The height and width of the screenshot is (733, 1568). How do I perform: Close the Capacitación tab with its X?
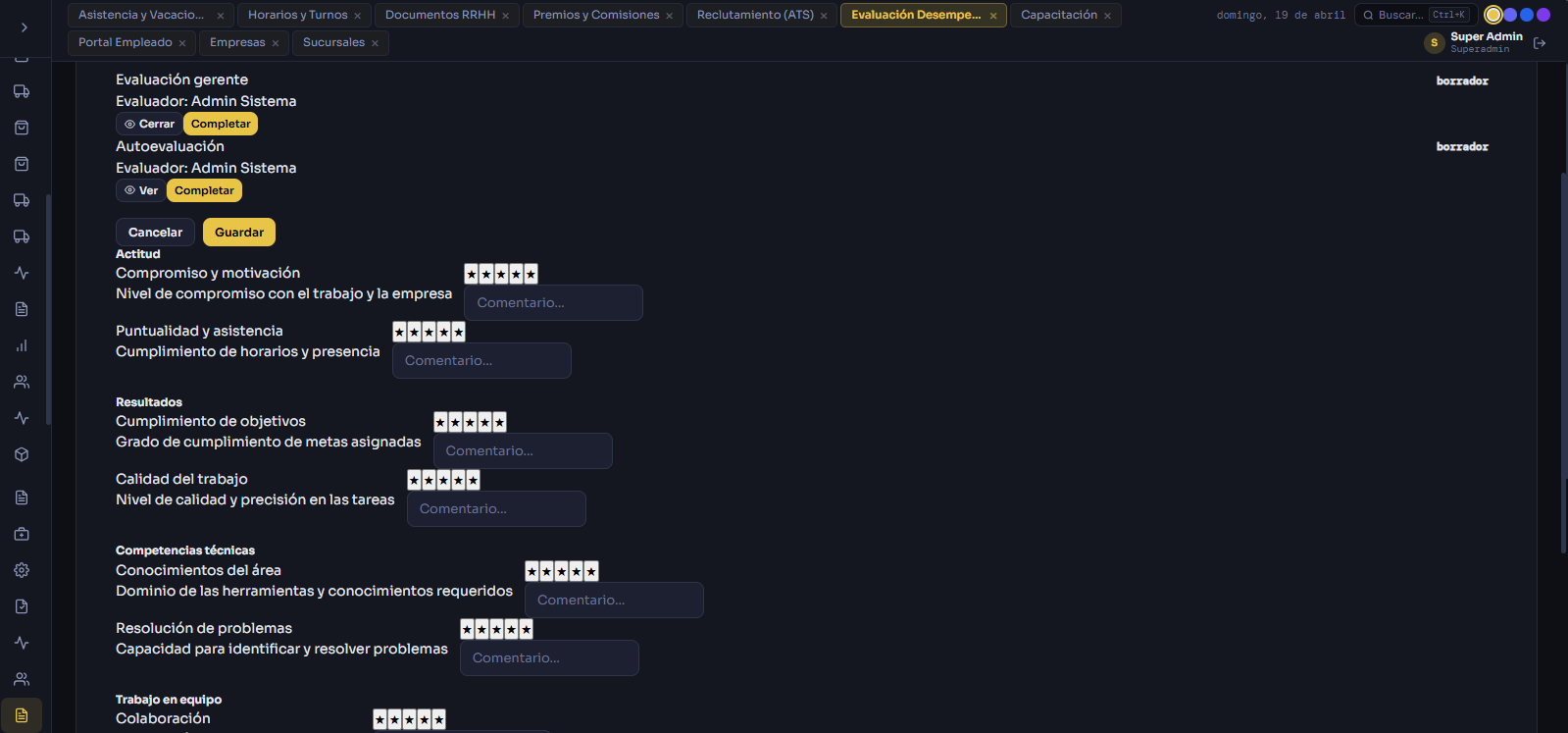pos(1107,16)
